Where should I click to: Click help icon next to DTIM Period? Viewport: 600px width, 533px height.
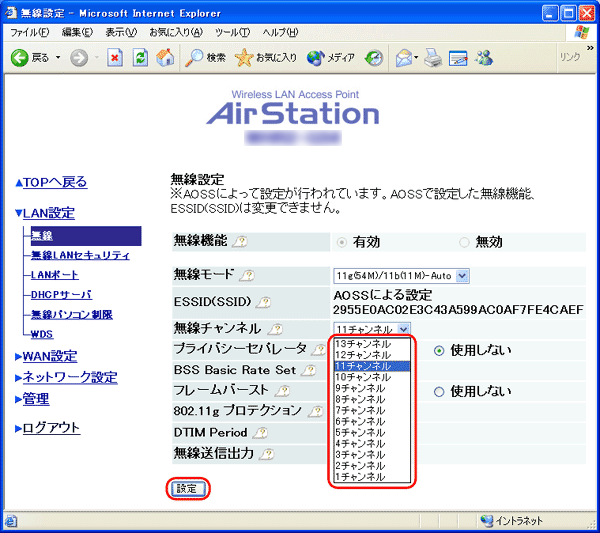260,433
